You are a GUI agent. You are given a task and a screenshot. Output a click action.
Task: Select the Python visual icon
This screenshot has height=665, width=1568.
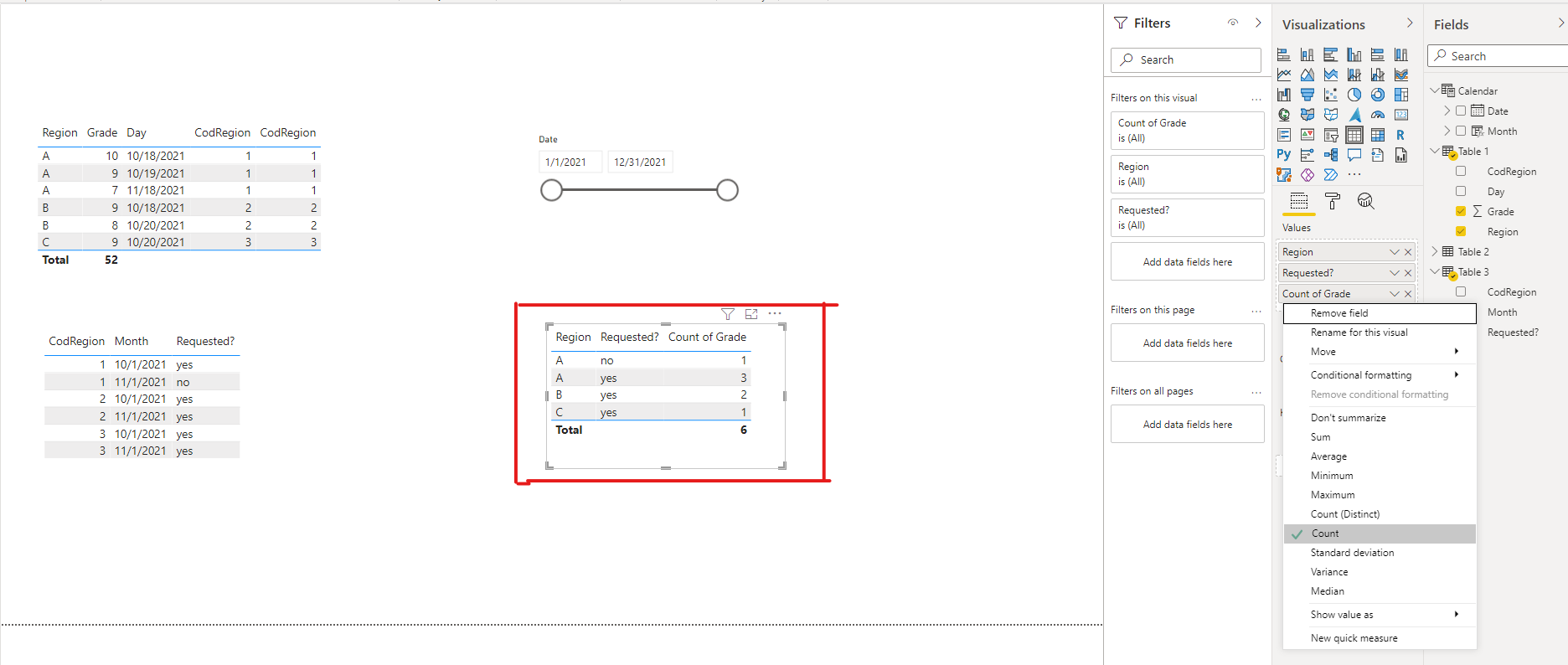click(1283, 155)
